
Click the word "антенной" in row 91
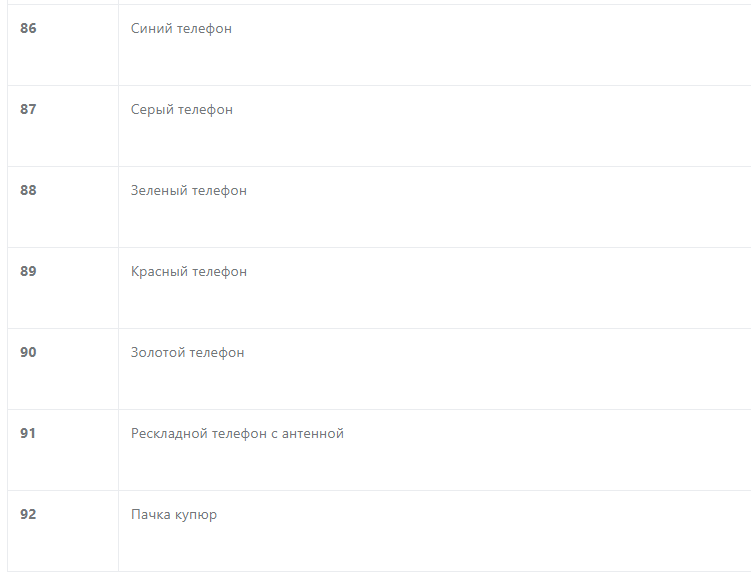(313, 434)
